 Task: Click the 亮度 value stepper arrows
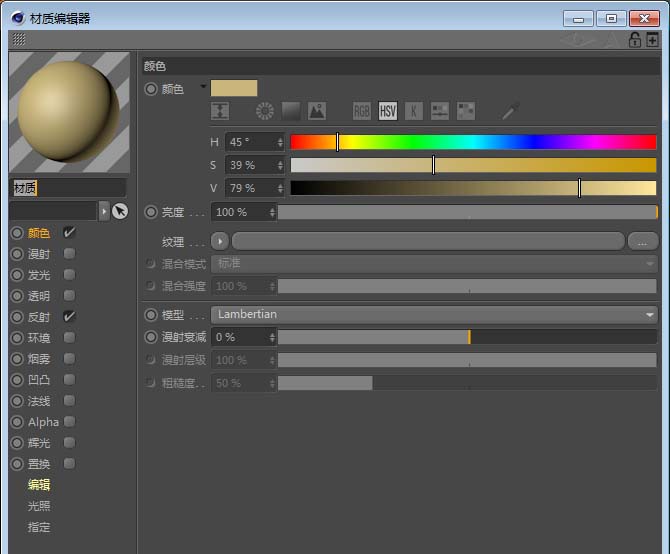point(272,212)
